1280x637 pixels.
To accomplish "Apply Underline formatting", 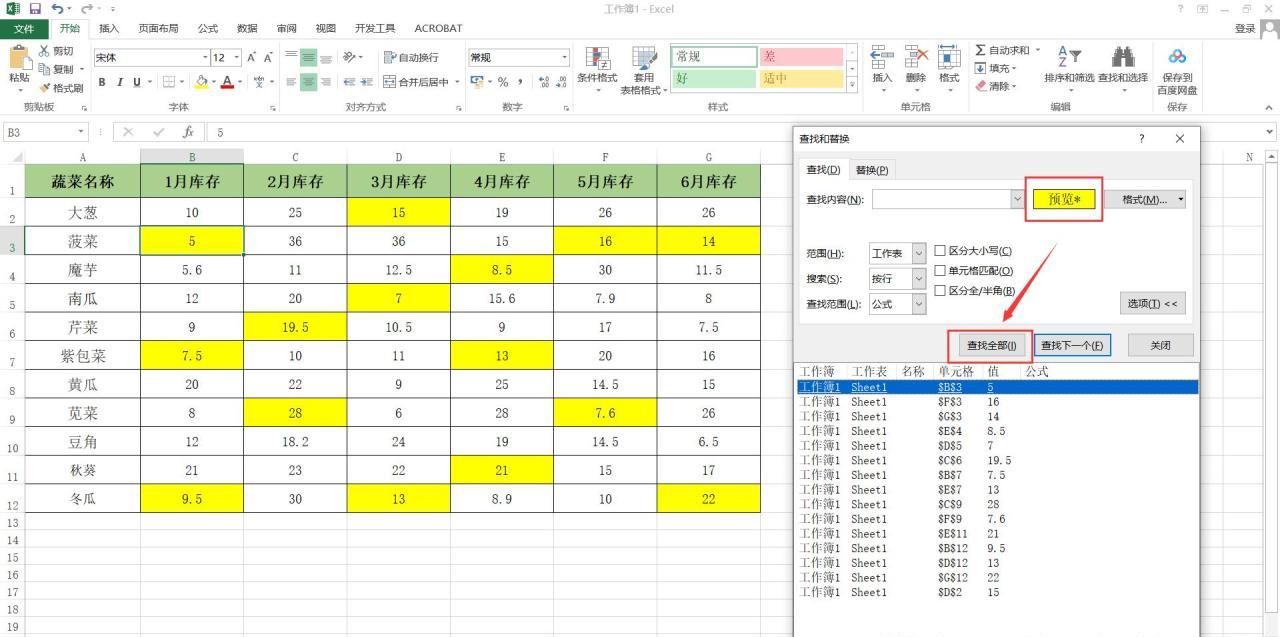I will [x=137, y=82].
